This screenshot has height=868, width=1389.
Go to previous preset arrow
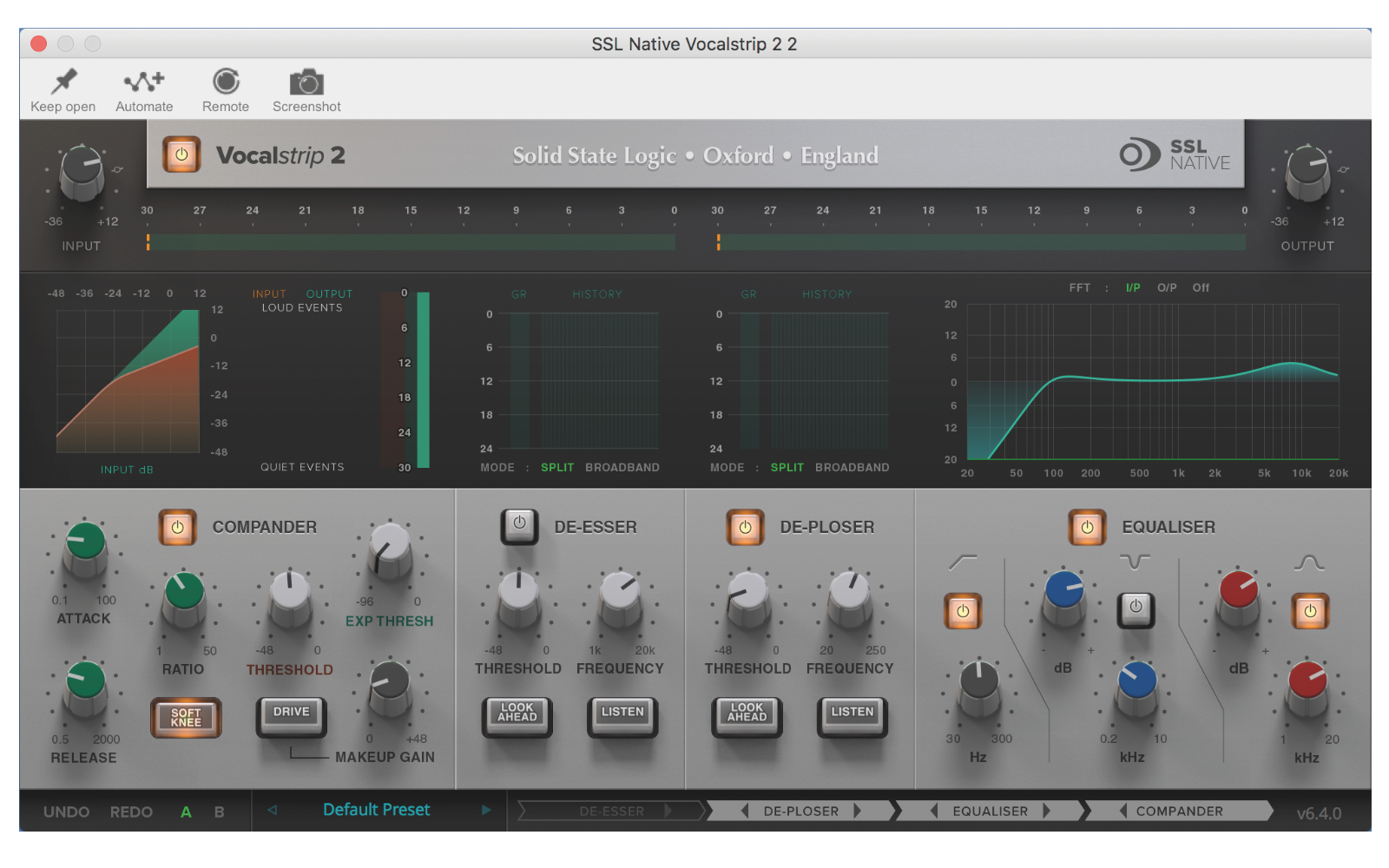coord(272,810)
